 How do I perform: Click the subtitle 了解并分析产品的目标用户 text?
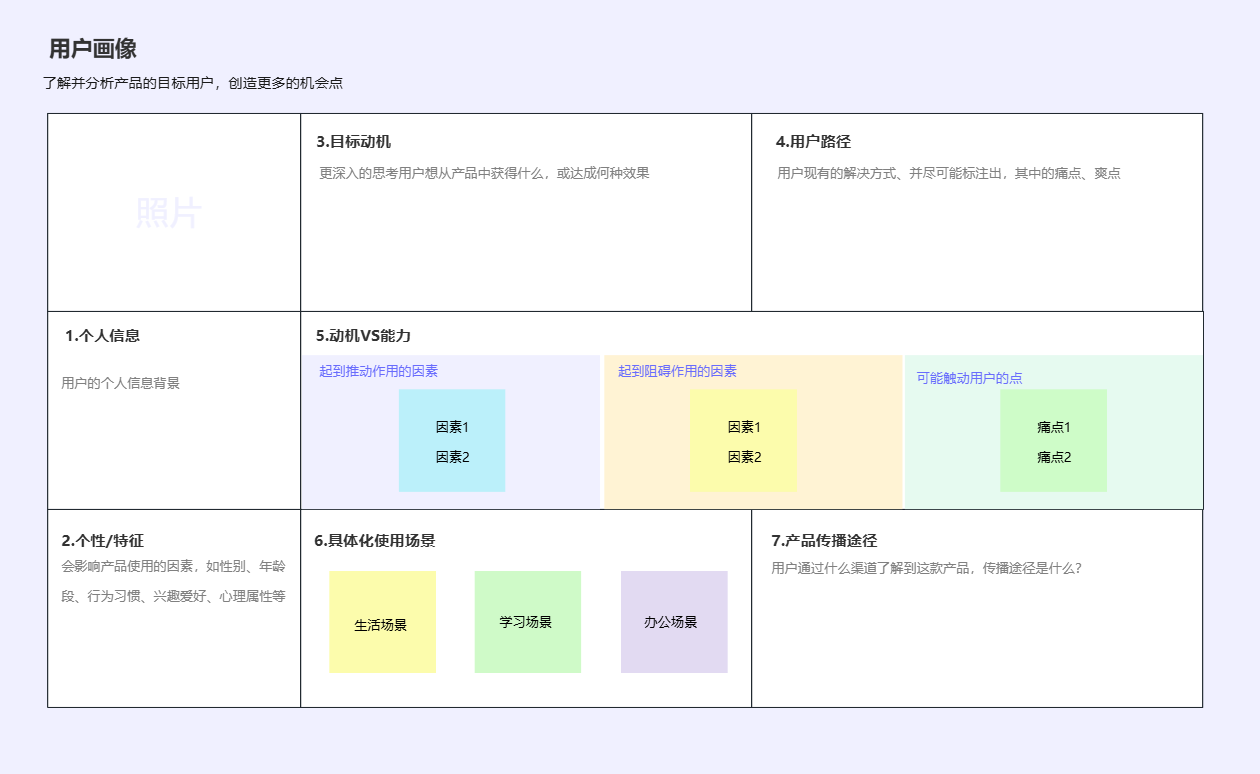click(x=193, y=83)
